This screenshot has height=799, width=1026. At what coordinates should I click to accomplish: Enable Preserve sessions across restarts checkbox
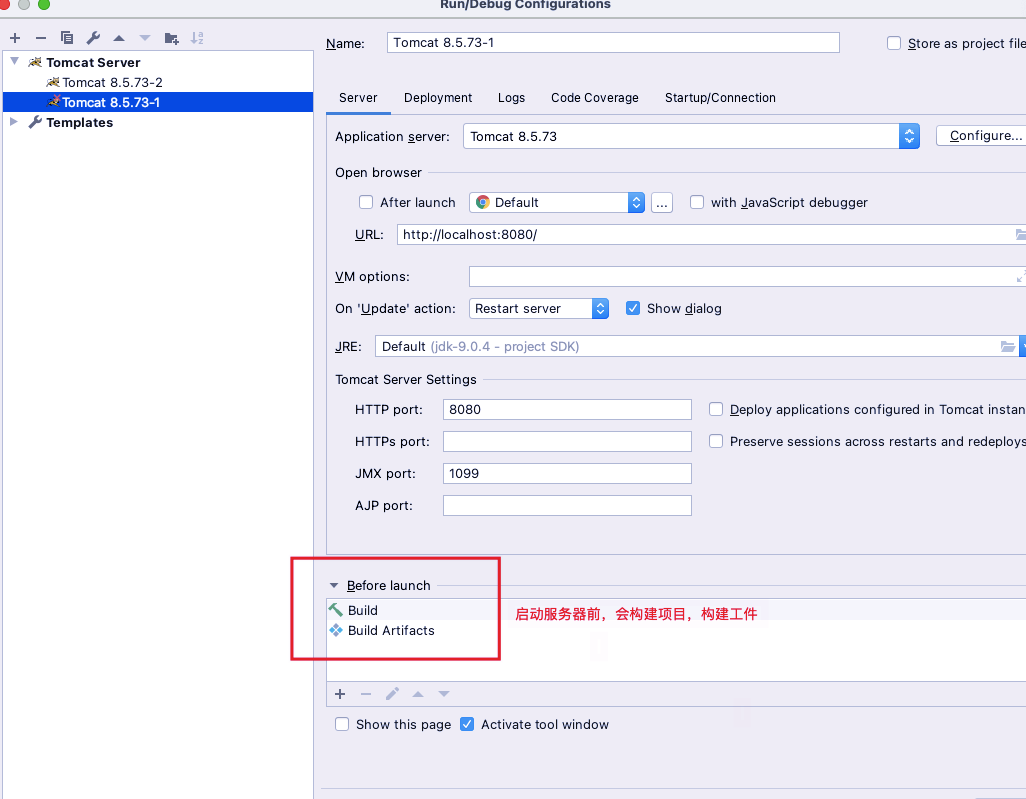click(716, 441)
